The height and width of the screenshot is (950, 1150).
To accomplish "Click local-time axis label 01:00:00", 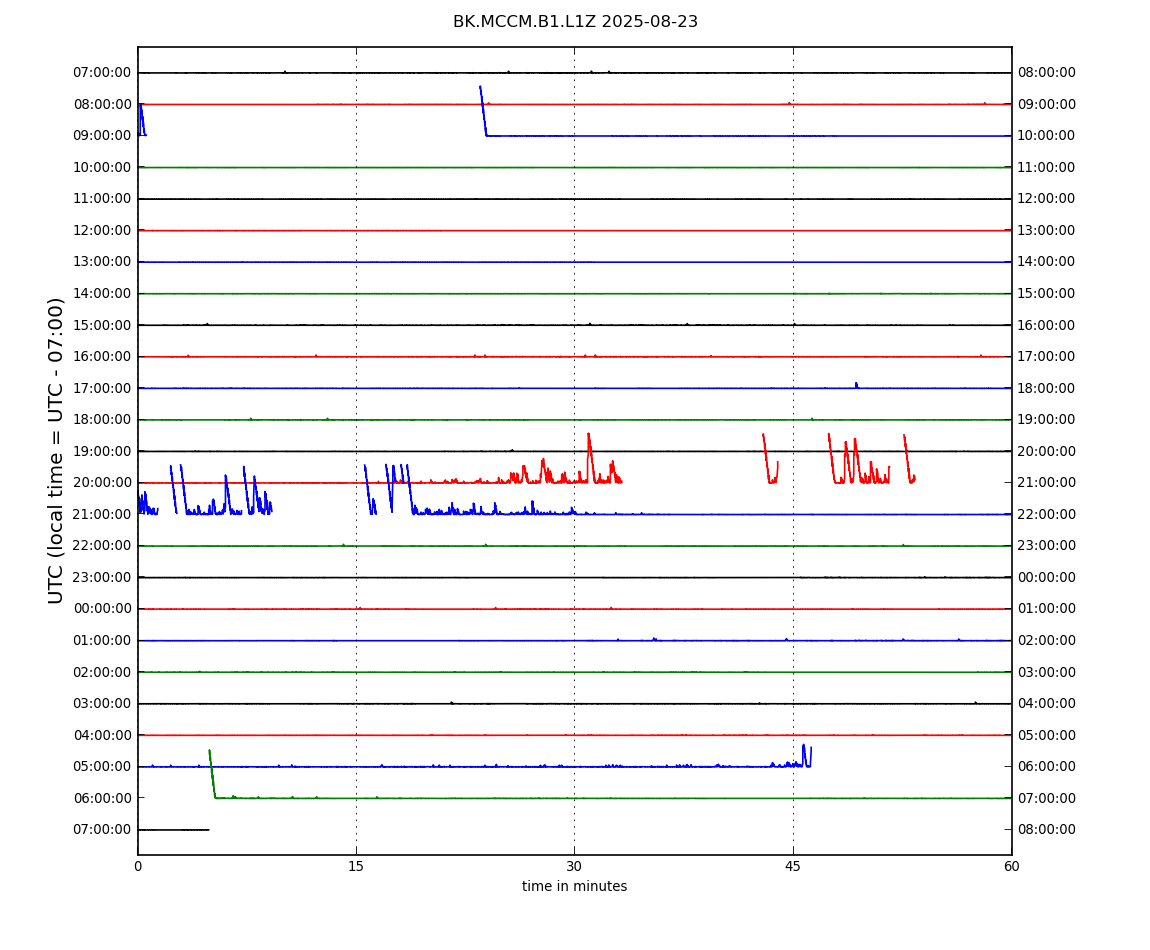I will coord(1047,609).
